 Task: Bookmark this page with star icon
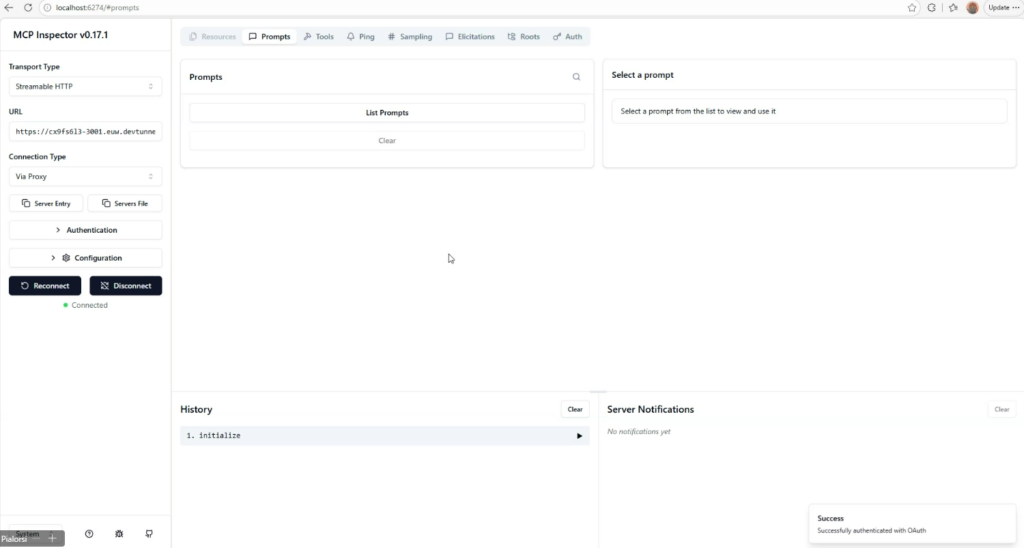[x=912, y=7]
